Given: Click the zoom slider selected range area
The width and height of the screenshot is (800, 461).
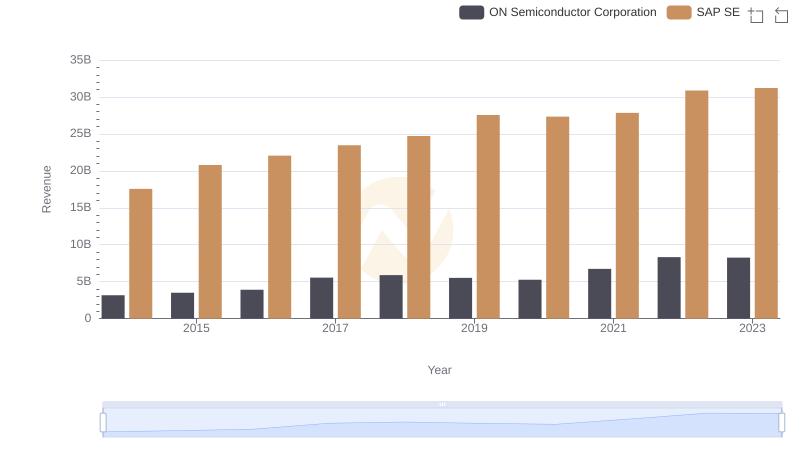Looking at the screenshot, I should tap(442, 423).
